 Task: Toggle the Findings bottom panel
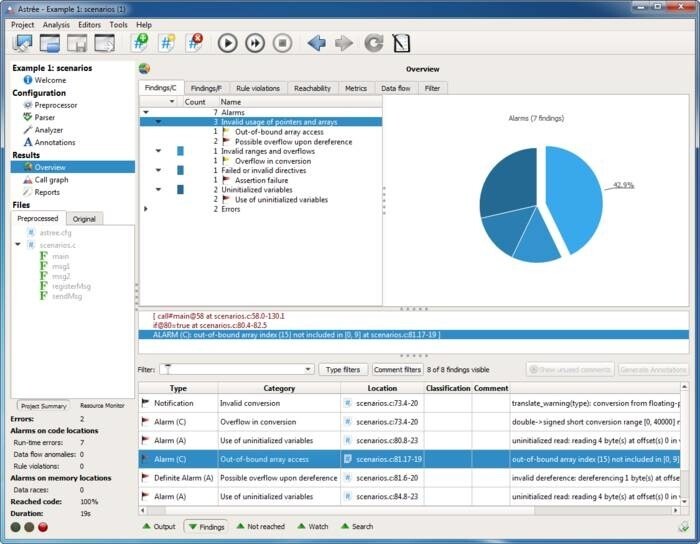click(206, 526)
